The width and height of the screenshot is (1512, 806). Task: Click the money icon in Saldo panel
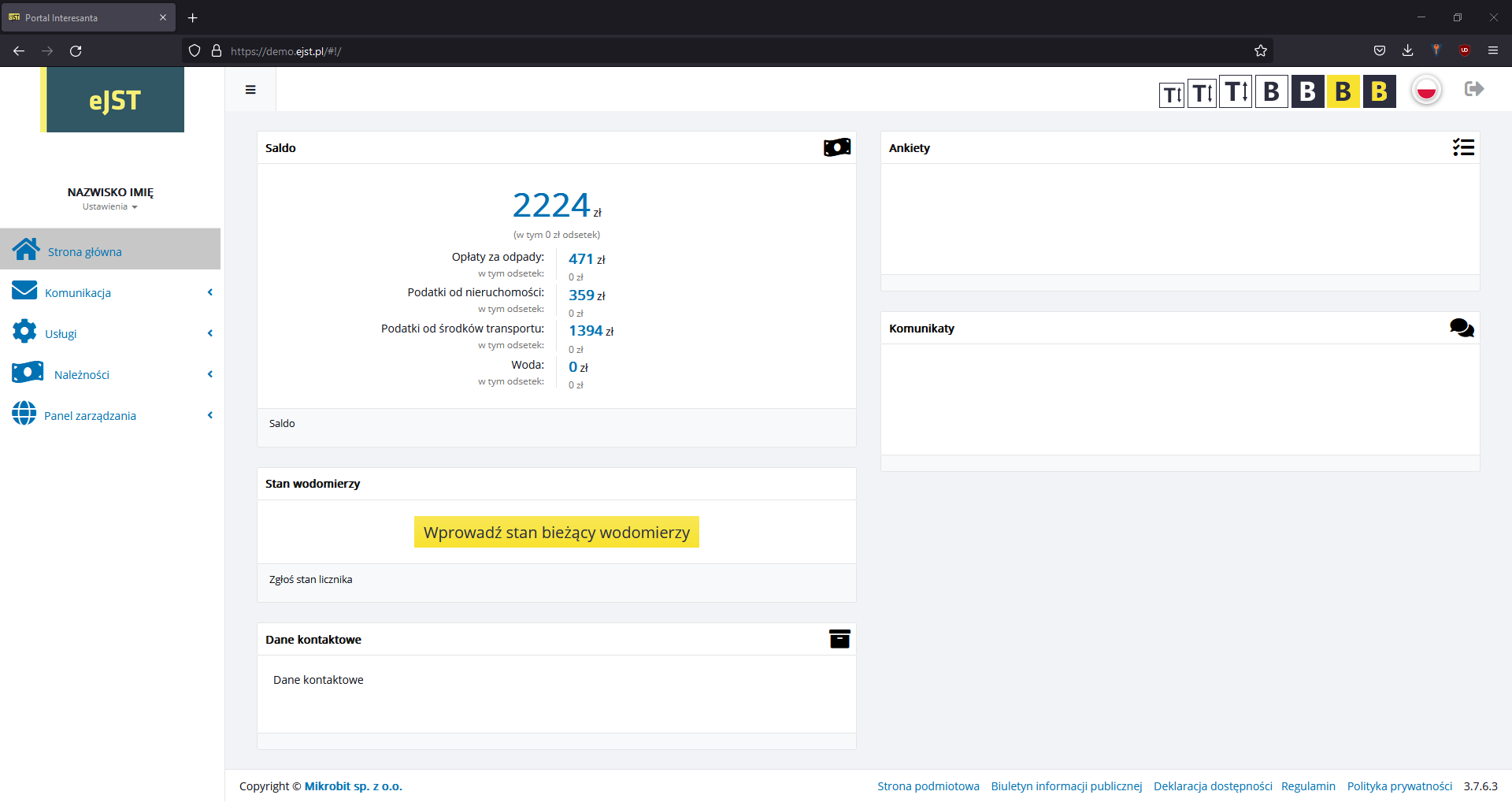(x=836, y=147)
